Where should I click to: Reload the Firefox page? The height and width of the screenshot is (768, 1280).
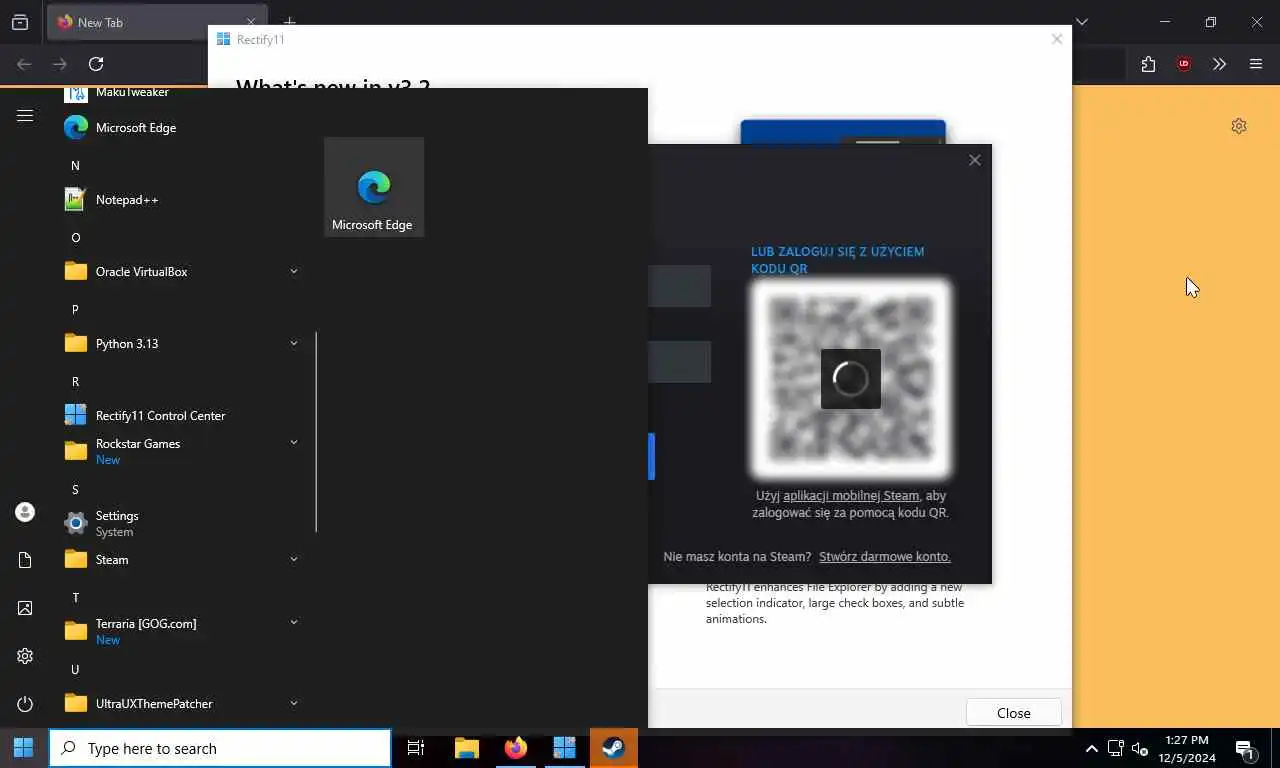click(x=96, y=64)
